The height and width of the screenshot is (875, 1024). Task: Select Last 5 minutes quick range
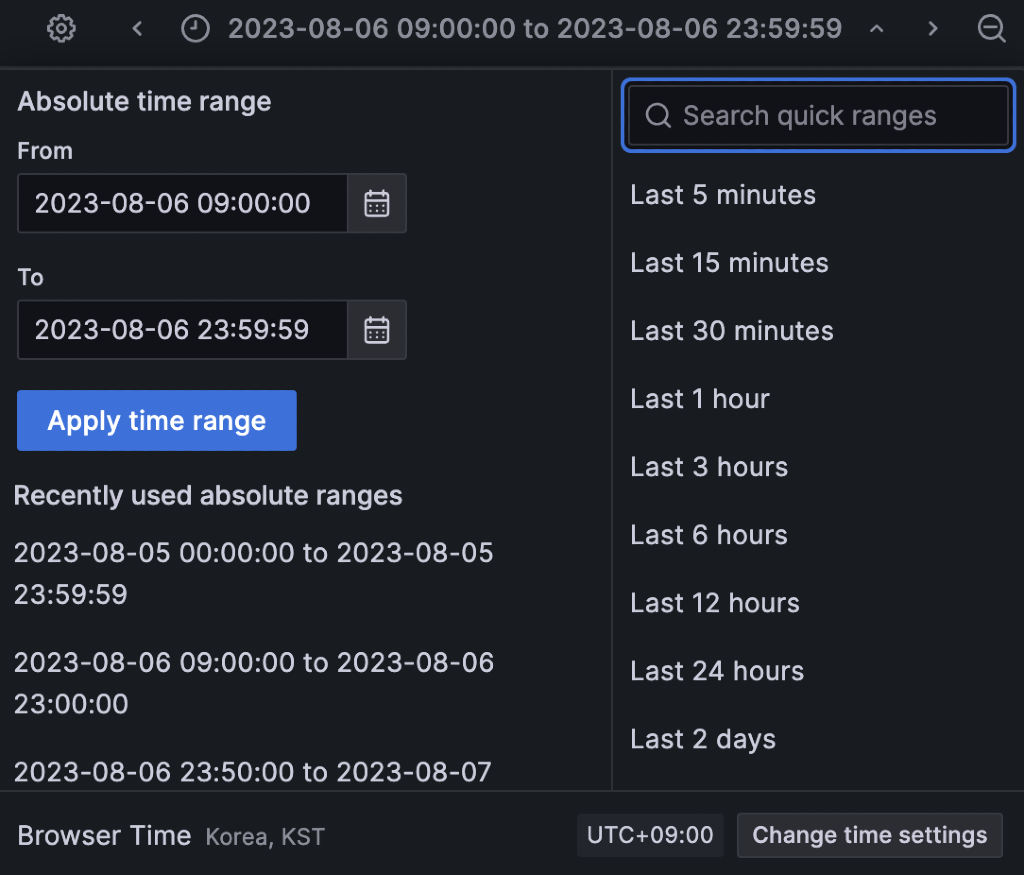(723, 195)
